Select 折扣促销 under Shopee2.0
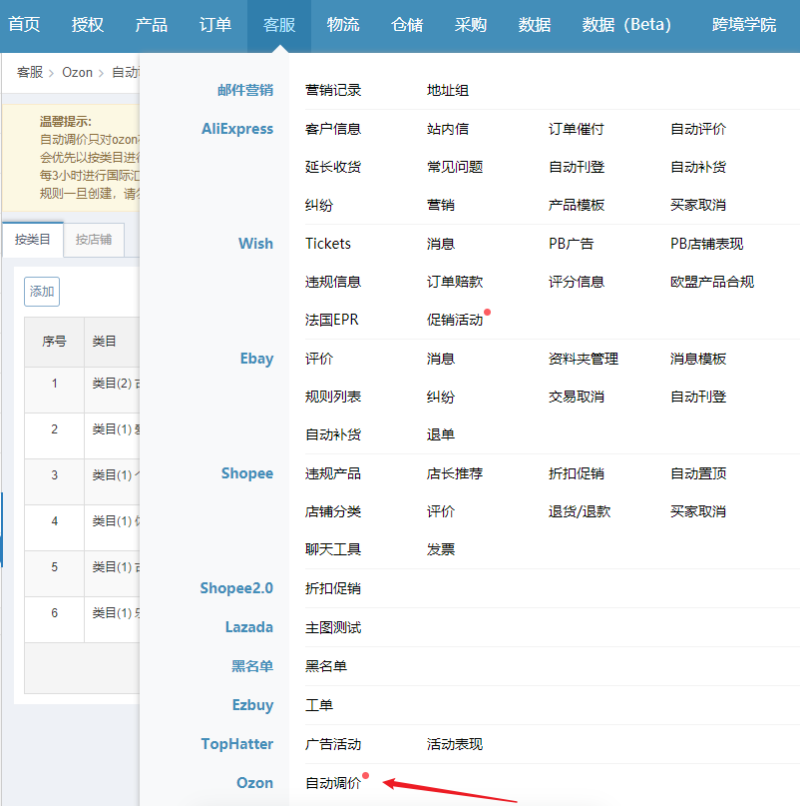 (x=333, y=589)
